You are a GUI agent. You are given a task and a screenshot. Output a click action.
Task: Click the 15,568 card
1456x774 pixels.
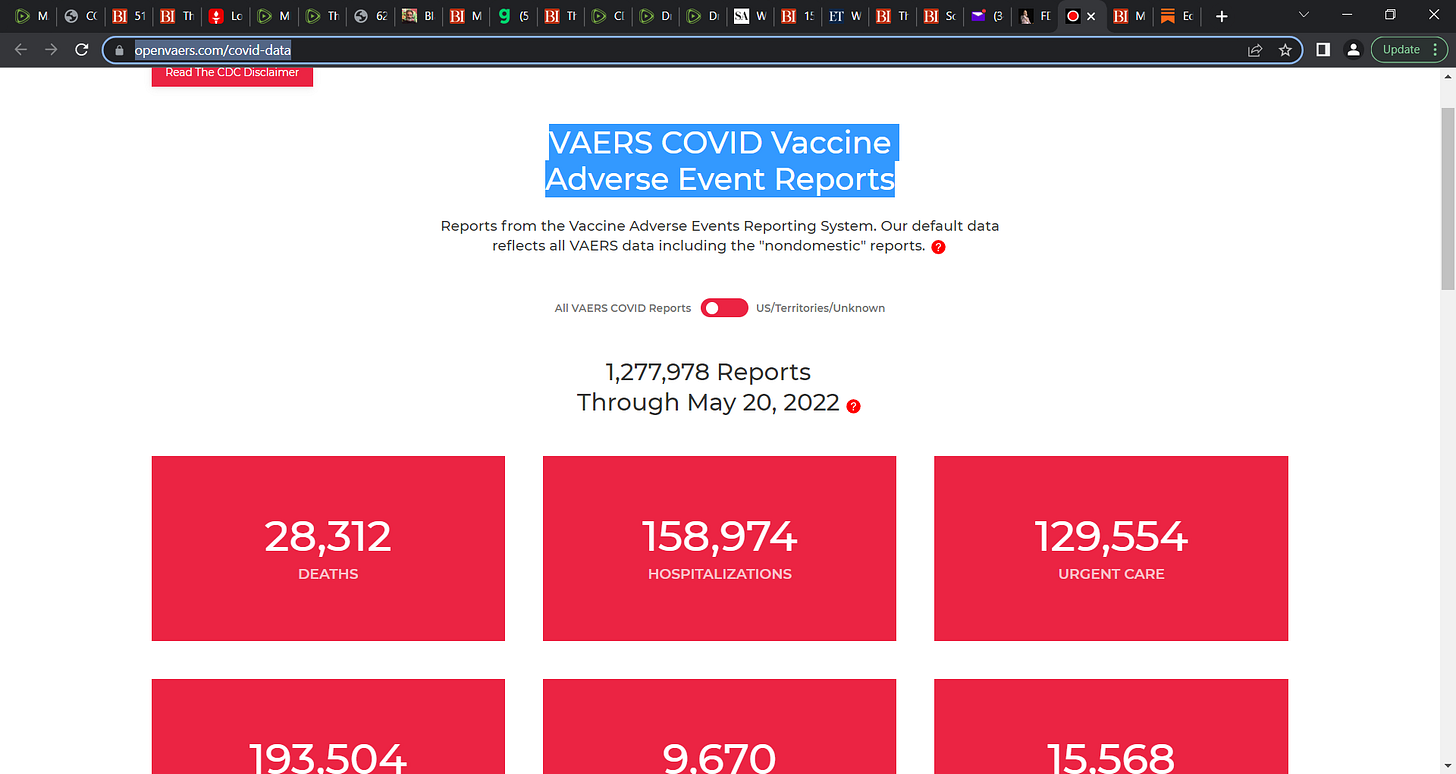pyautogui.click(x=1111, y=727)
